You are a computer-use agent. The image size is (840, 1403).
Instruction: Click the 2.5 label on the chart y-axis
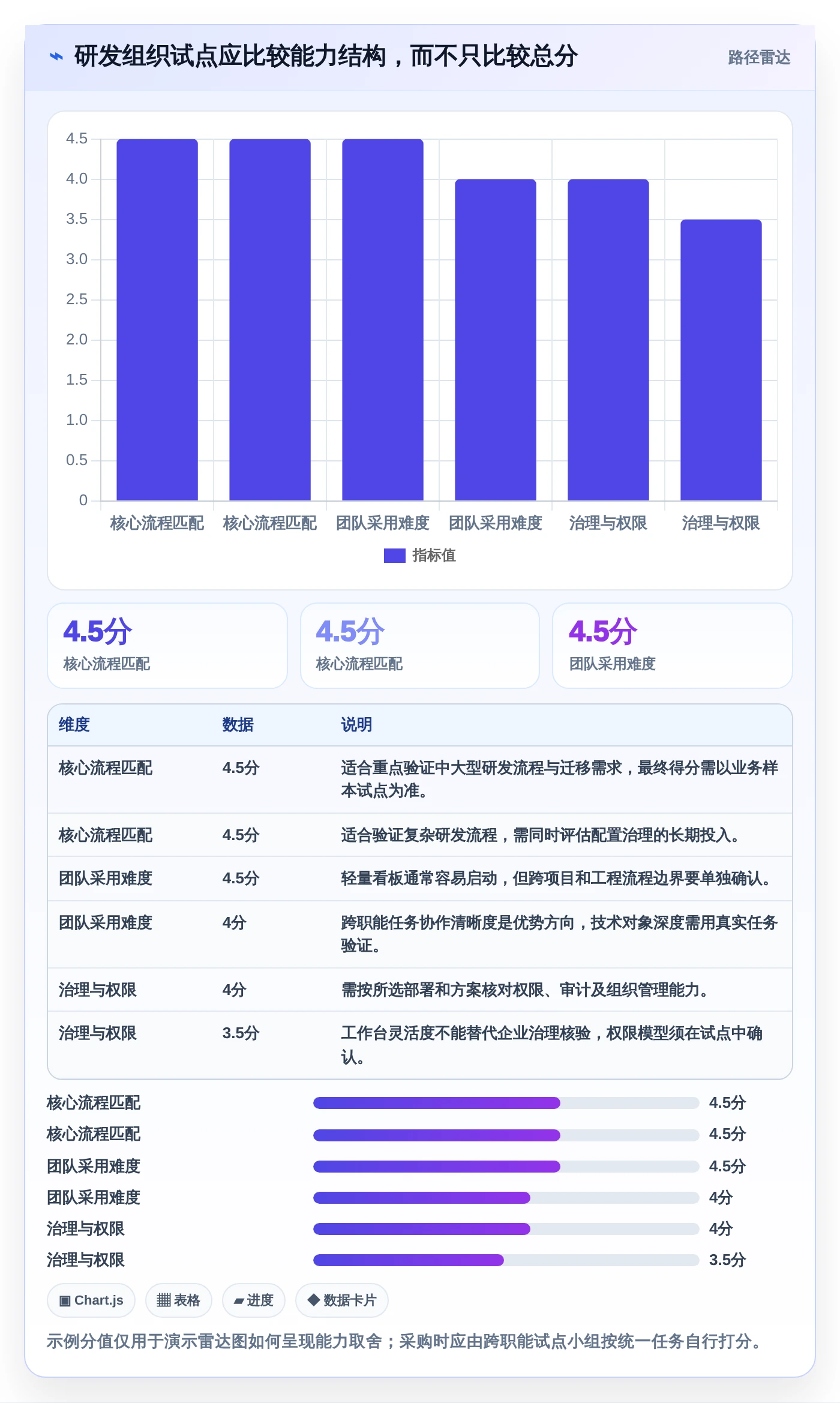(x=76, y=299)
